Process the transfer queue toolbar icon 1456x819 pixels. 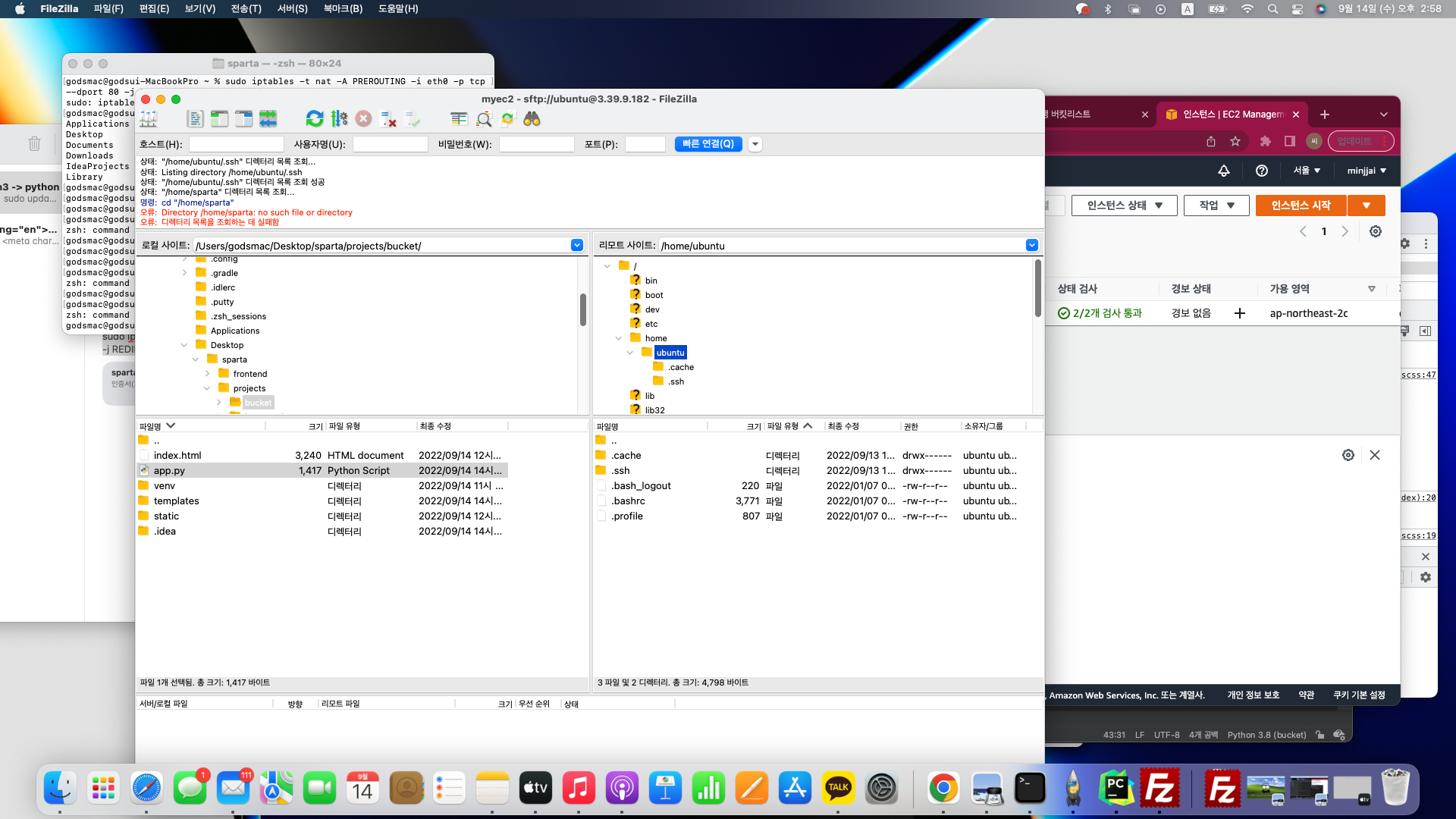339,119
